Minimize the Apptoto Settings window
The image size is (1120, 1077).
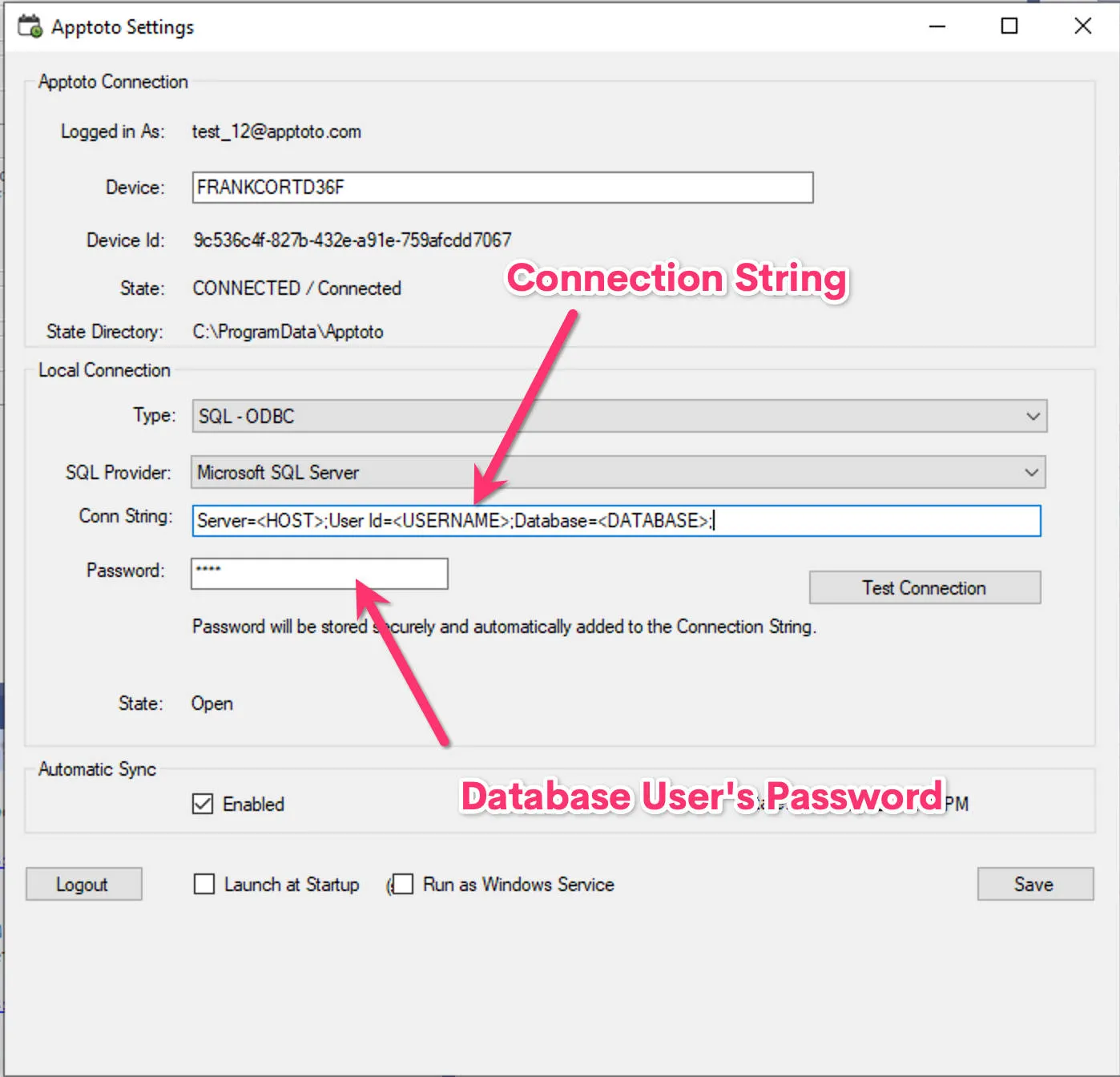[x=937, y=26]
